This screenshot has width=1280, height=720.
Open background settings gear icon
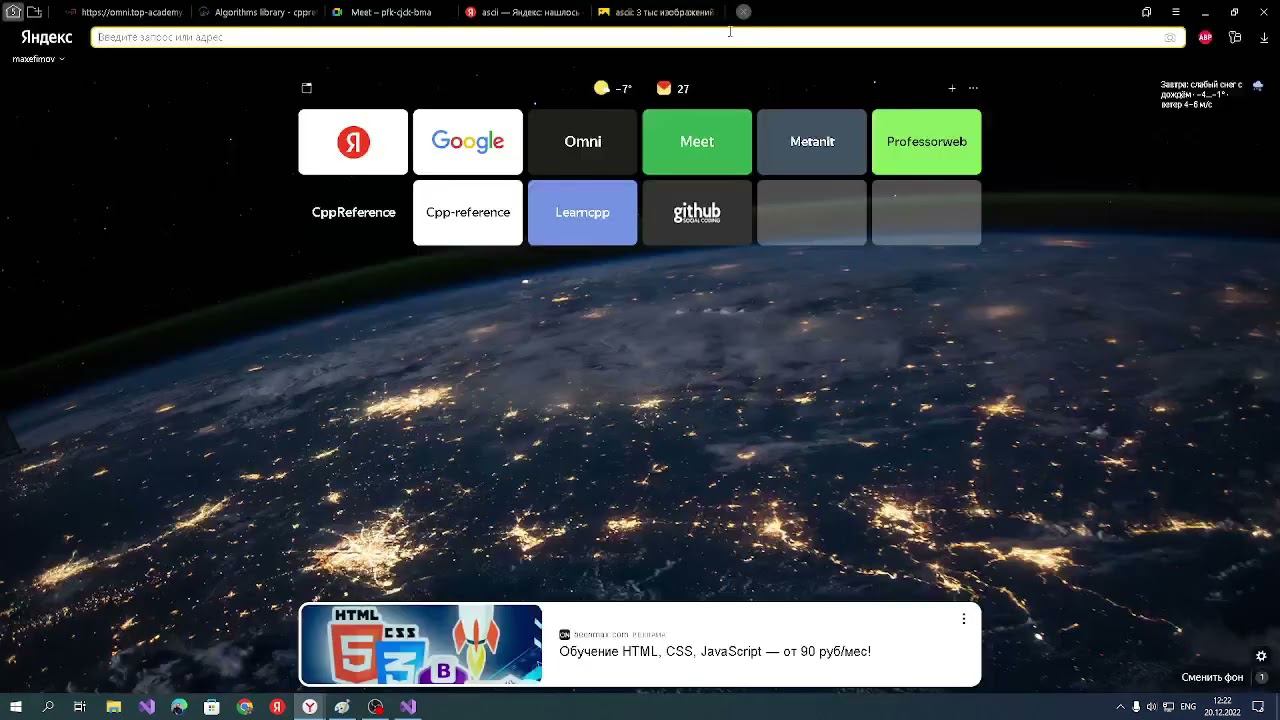[1261, 656]
